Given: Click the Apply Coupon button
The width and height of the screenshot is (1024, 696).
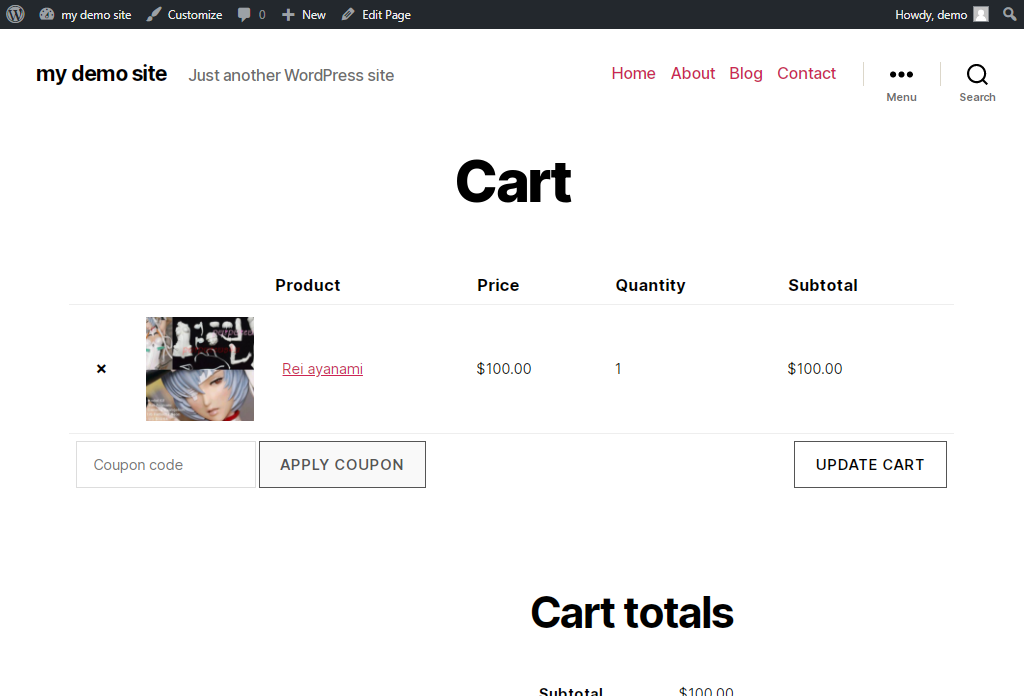Looking at the screenshot, I should [x=342, y=464].
